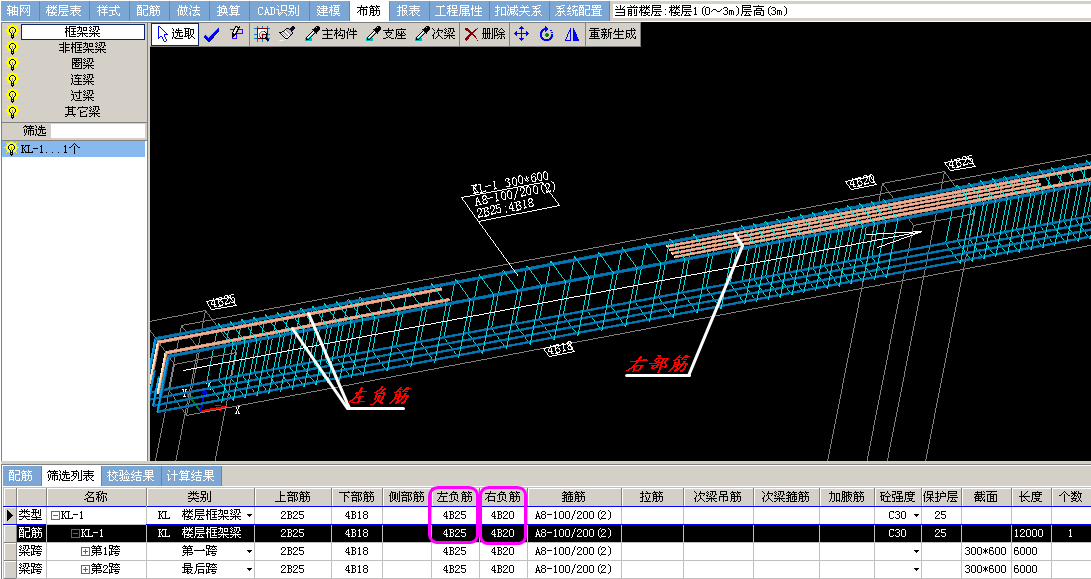Image resolution: width=1091 pixels, height=579 pixels.
Task: Click the red-framed box selection icon
Action: pos(262,34)
